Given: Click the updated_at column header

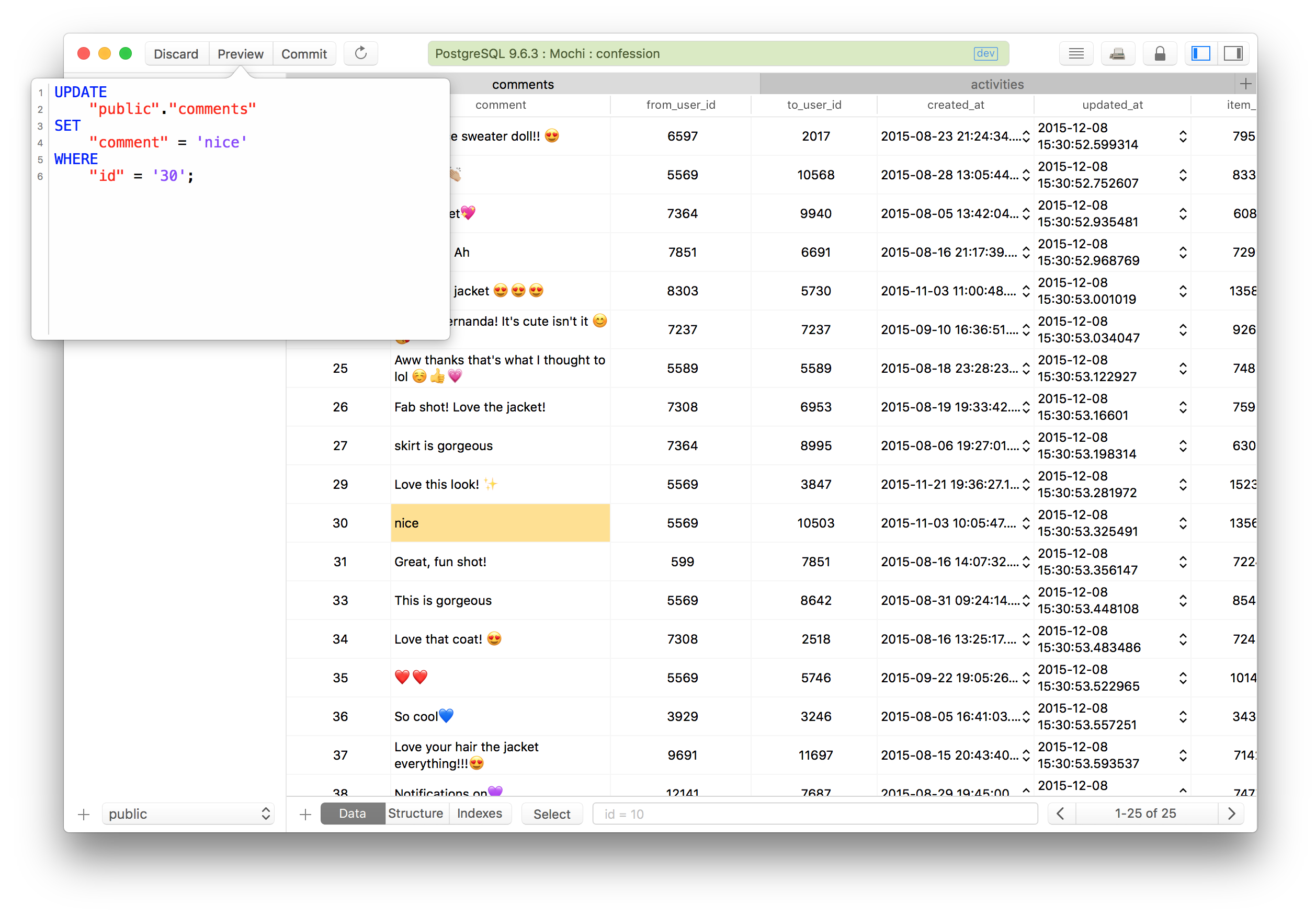Looking at the screenshot, I should (x=1112, y=105).
